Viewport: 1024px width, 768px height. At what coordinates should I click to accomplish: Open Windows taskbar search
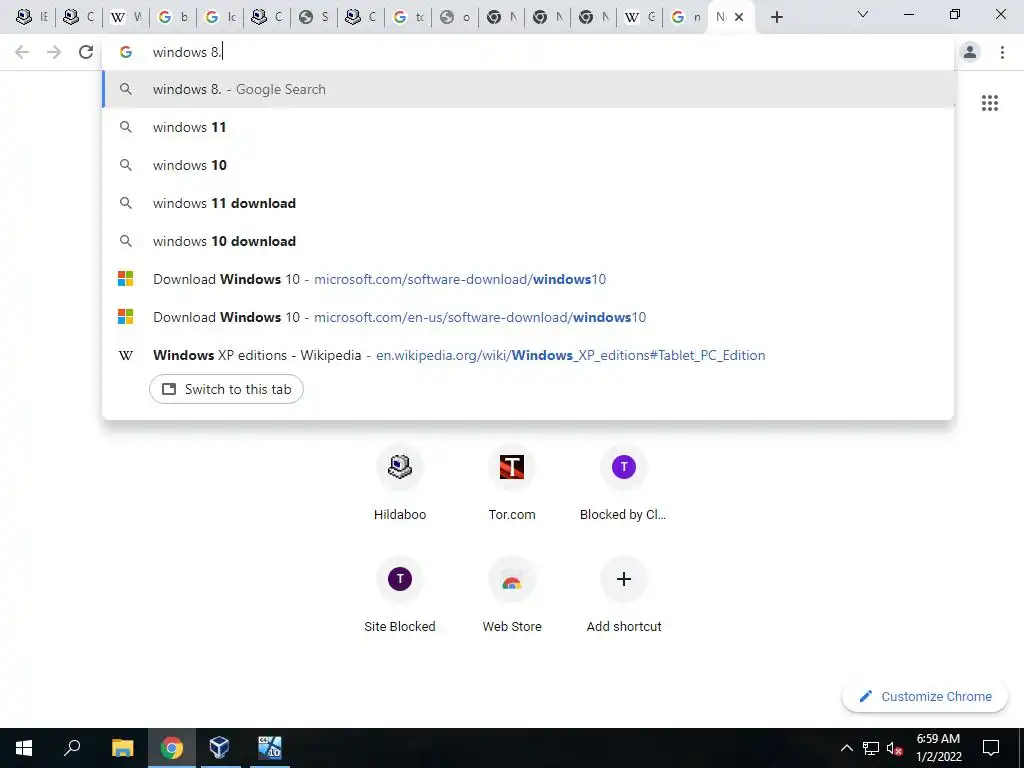pos(72,748)
